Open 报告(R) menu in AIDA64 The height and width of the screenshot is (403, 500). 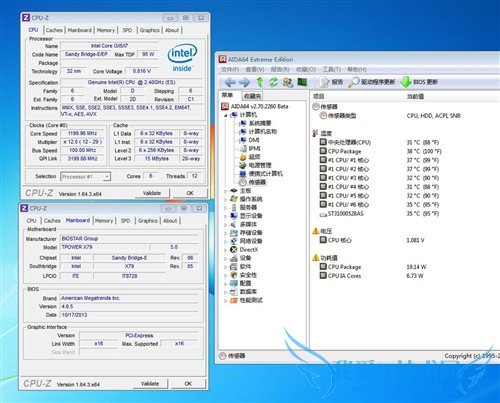pyautogui.click(x=280, y=69)
